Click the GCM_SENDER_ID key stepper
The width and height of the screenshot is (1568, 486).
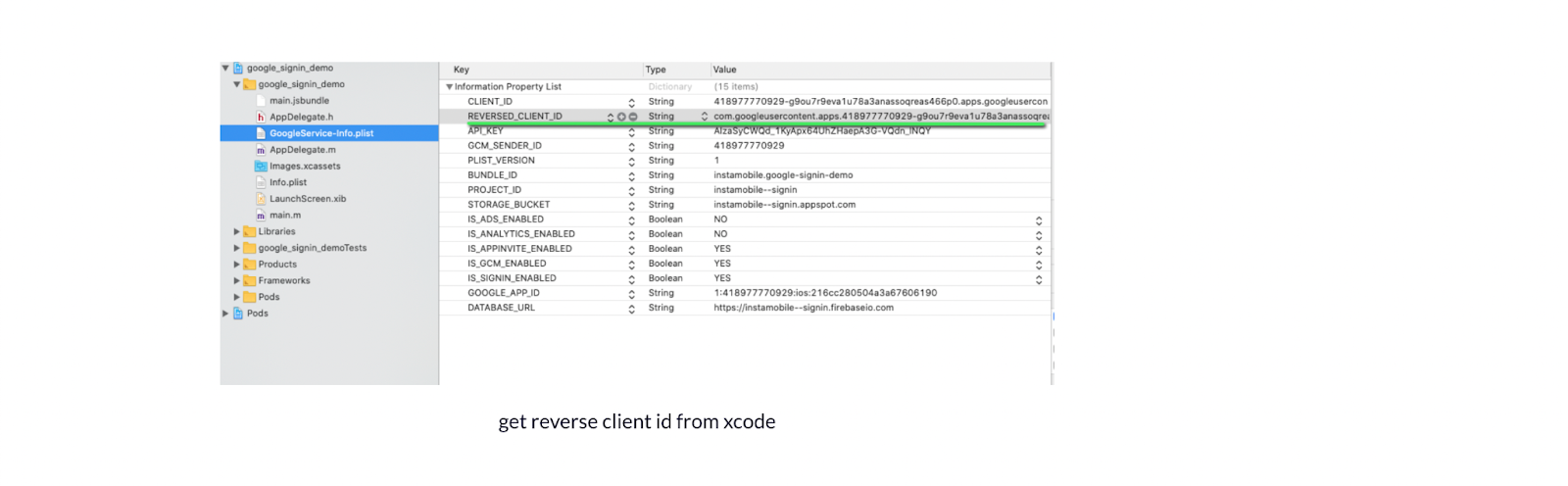[x=631, y=147]
